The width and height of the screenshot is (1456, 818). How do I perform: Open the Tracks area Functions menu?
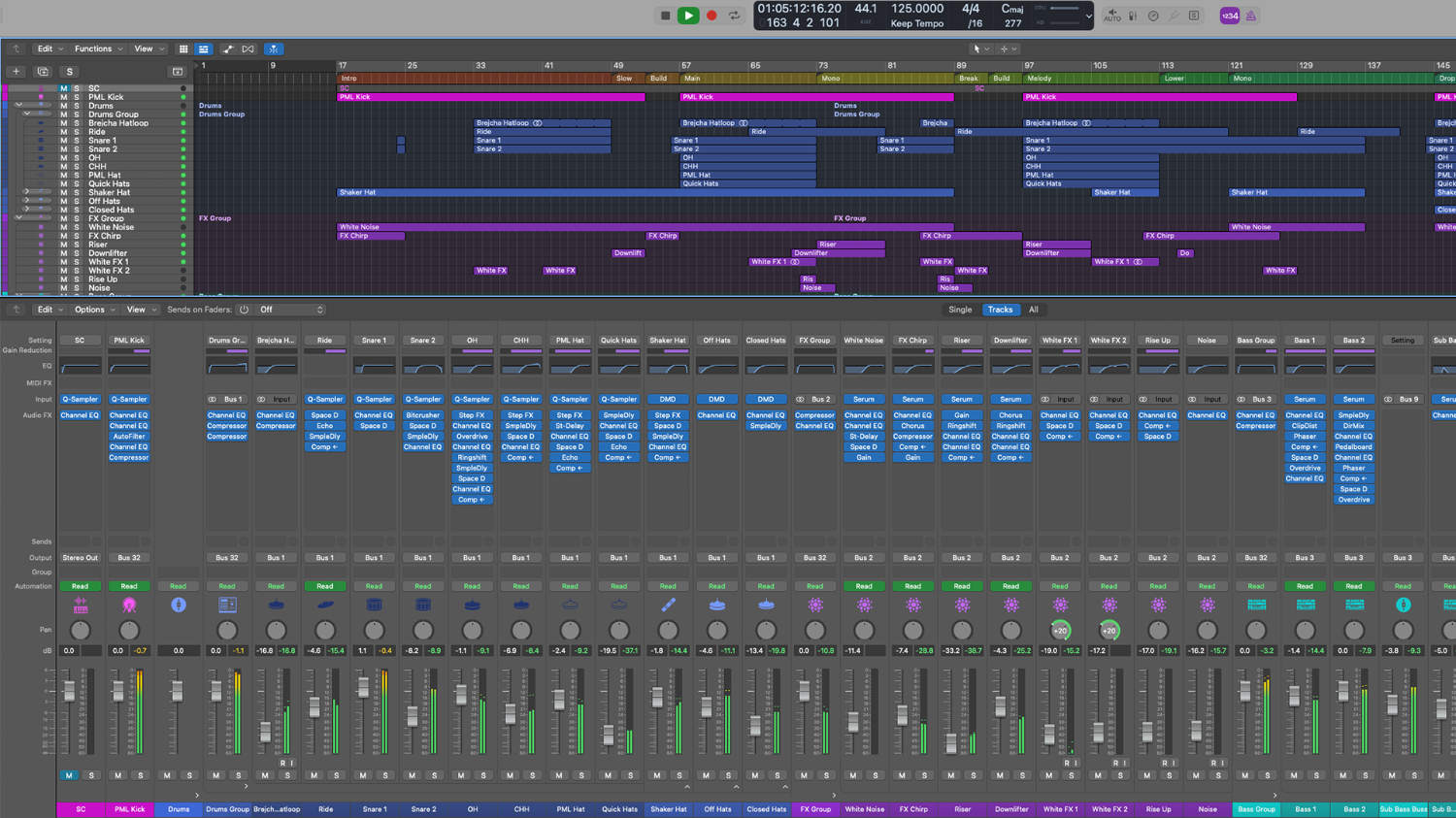tap(98, 49)
